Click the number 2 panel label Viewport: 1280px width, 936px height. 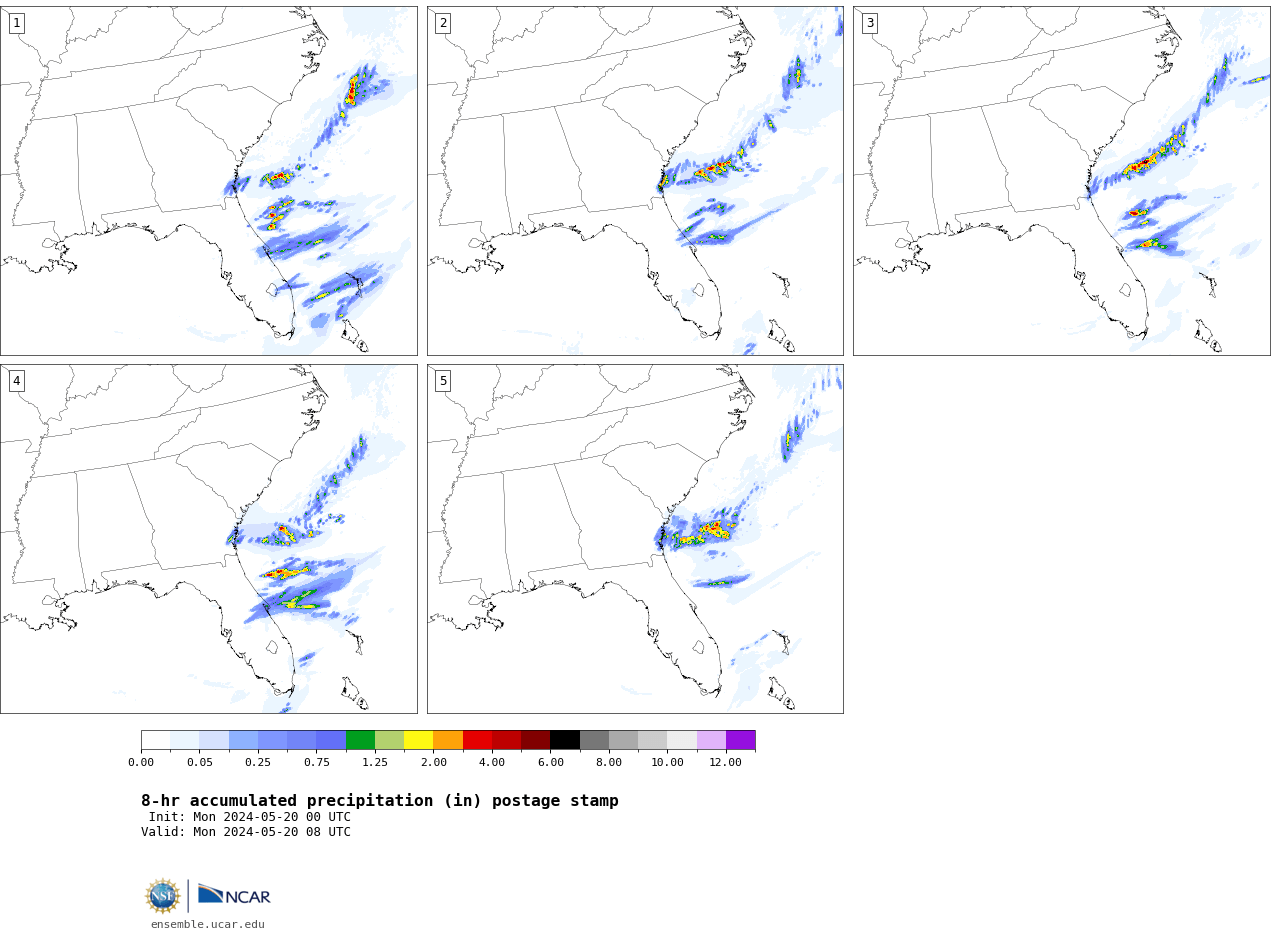[443, 23]
